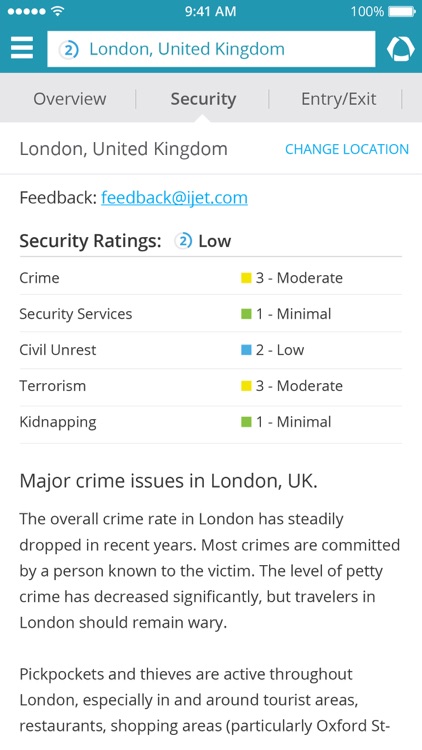Tap the green swatch for Security Services
Screen dimensions: 422x750
pos(246,314)
